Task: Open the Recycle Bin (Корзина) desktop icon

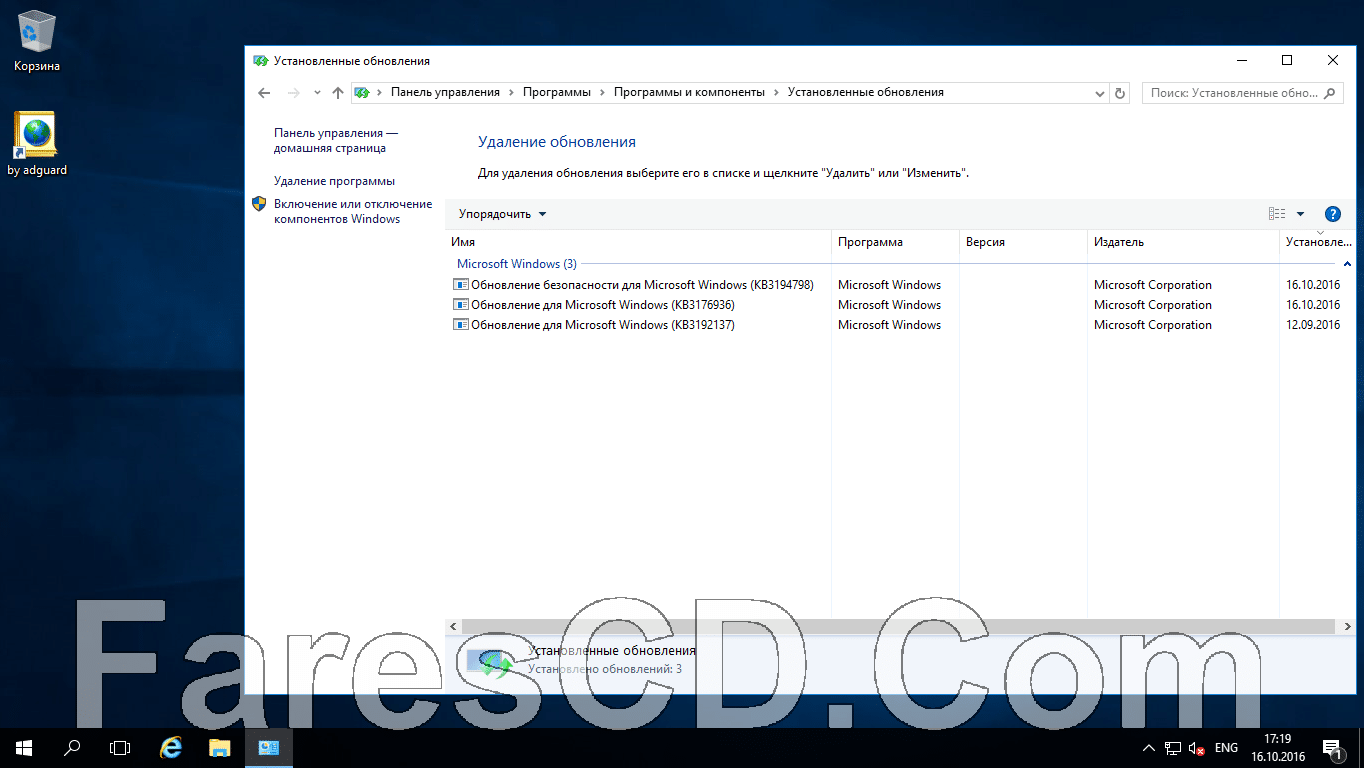Action: [37, 42]
